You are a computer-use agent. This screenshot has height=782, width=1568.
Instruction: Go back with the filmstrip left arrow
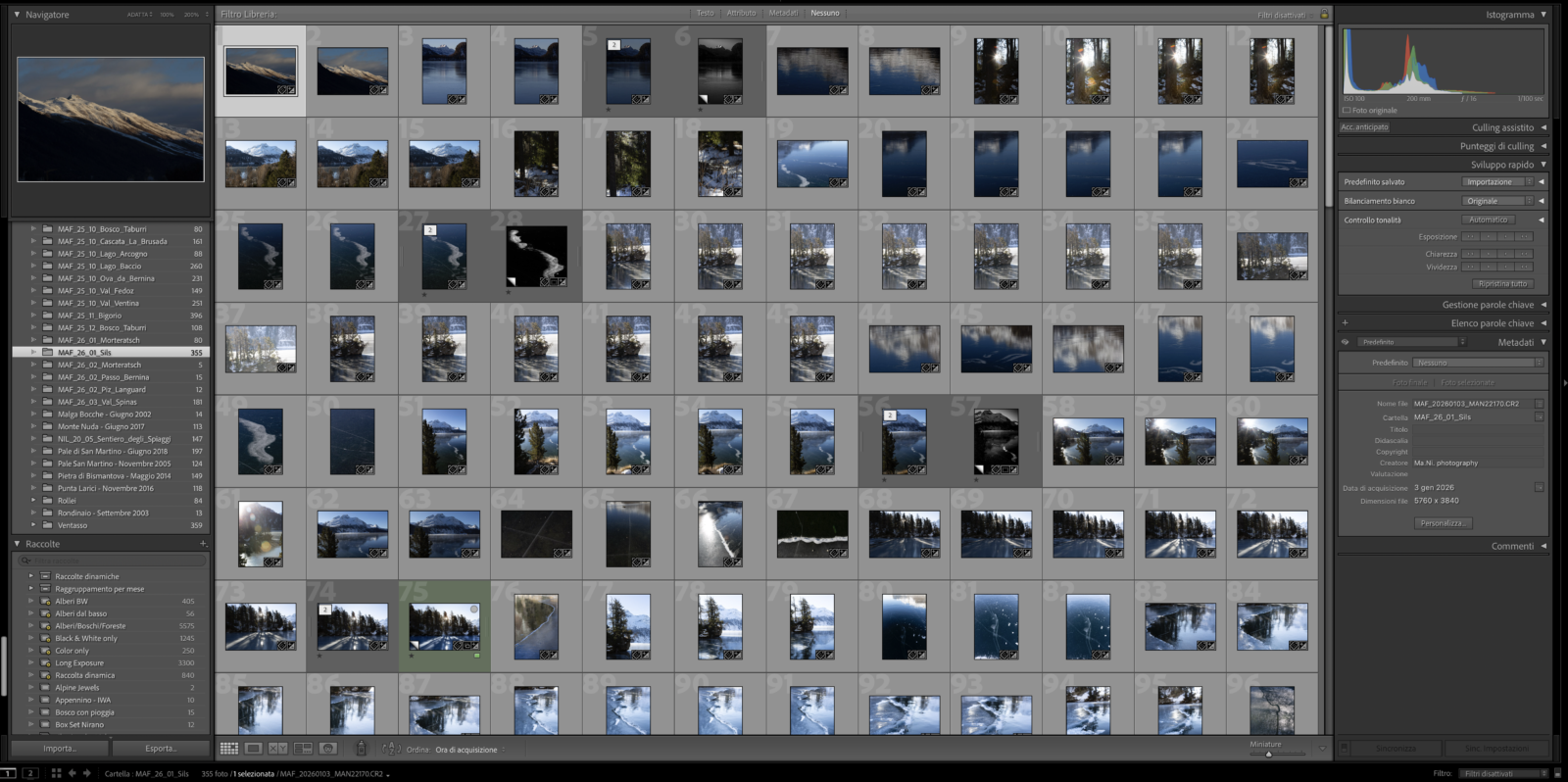(x=73, y=773)
